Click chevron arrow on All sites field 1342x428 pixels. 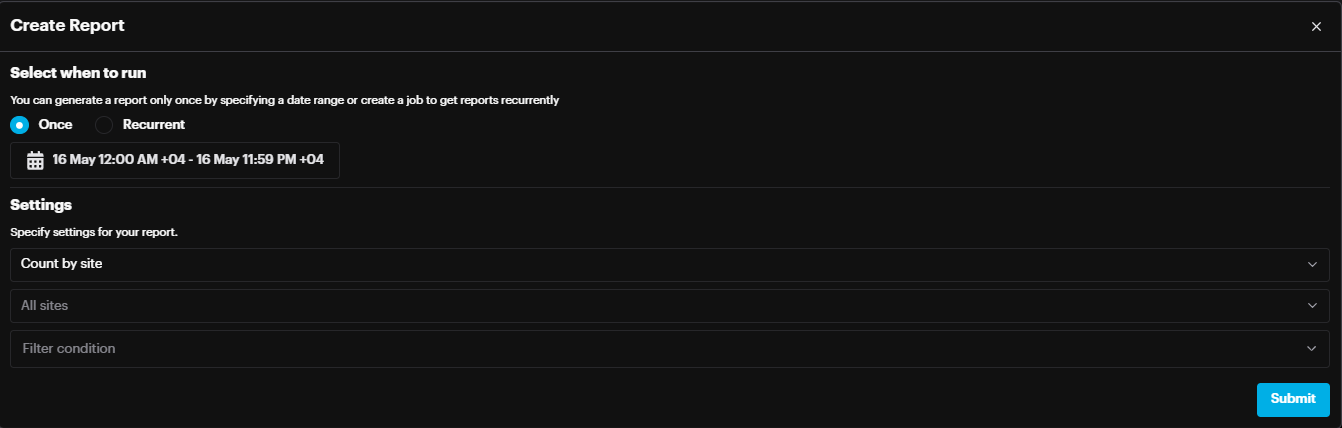(x=1312, y=306)
